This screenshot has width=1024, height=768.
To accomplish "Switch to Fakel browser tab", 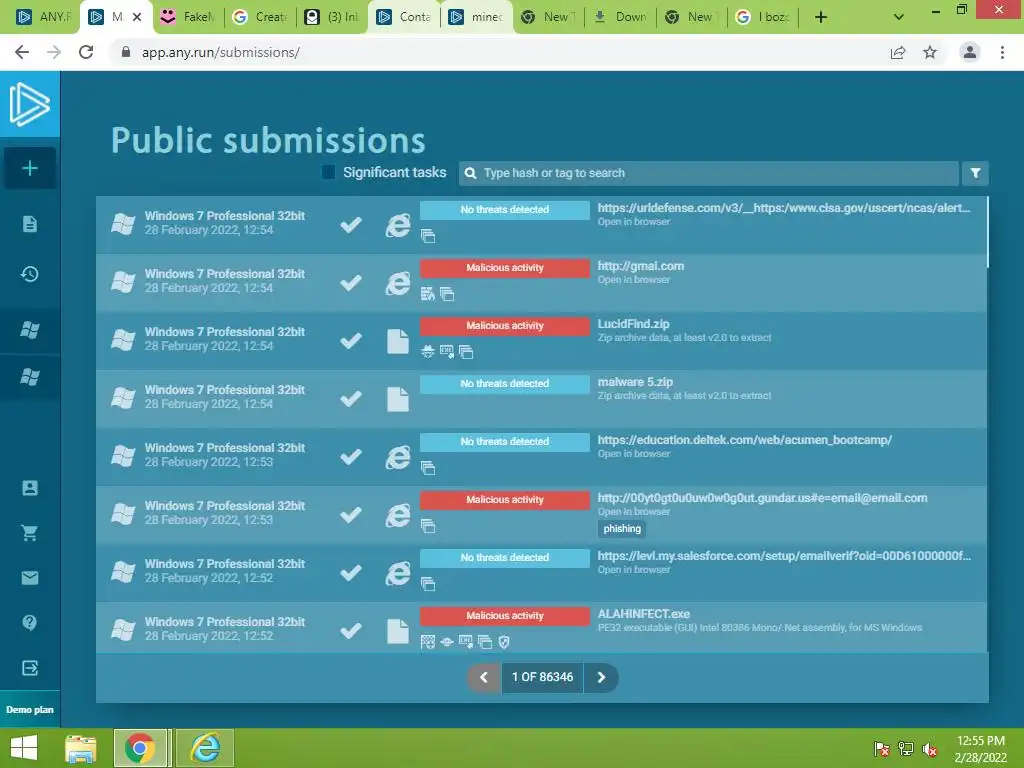I will [x=189, y=17].
